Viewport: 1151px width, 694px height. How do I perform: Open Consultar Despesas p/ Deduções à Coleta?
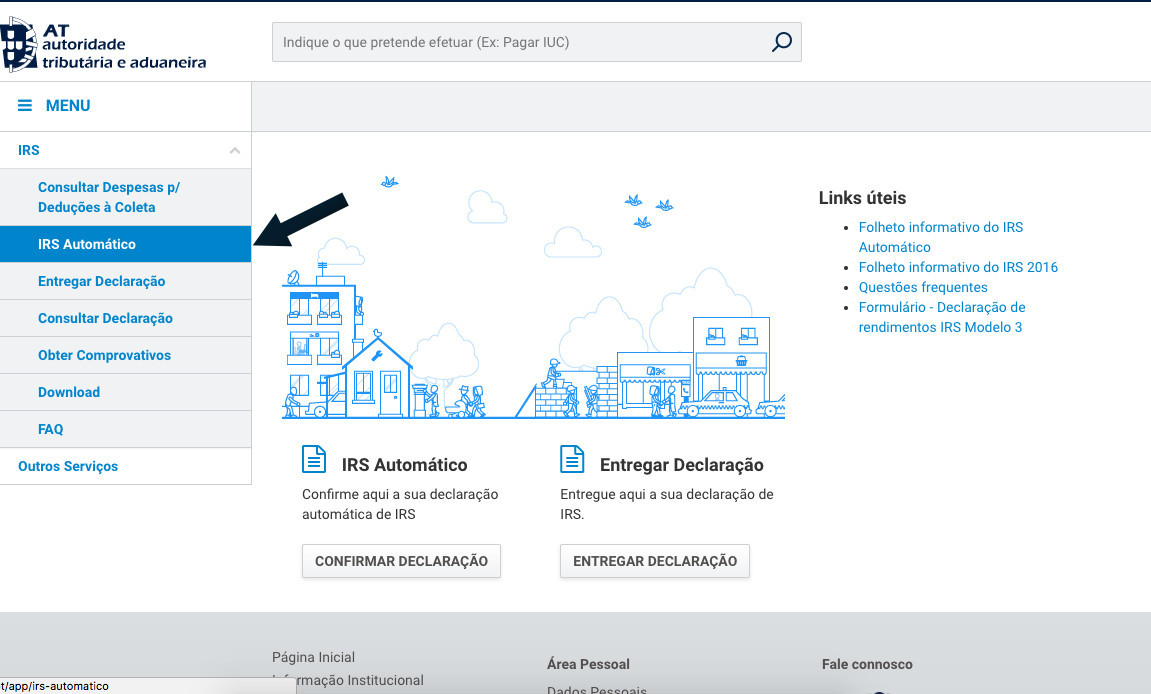pos(126,197)
